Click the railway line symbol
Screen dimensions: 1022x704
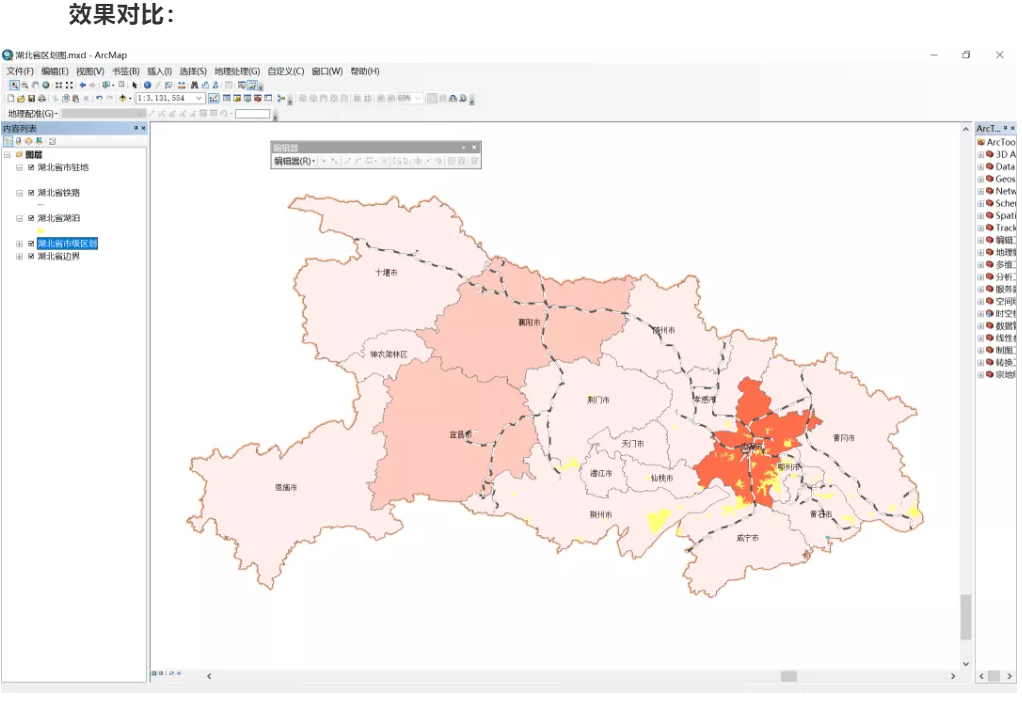point(40,205)
